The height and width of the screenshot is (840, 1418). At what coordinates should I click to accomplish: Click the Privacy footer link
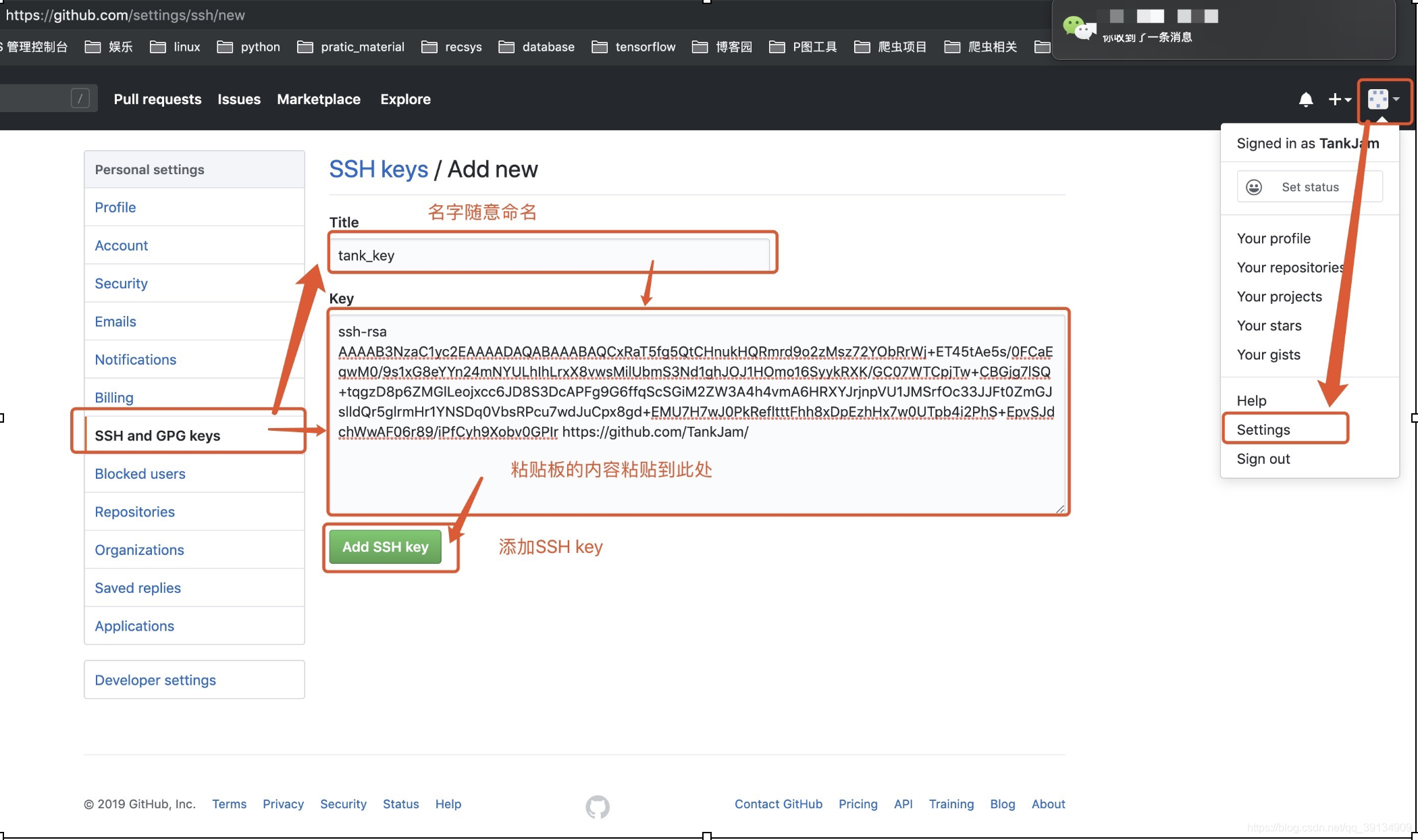click(283, 804)
